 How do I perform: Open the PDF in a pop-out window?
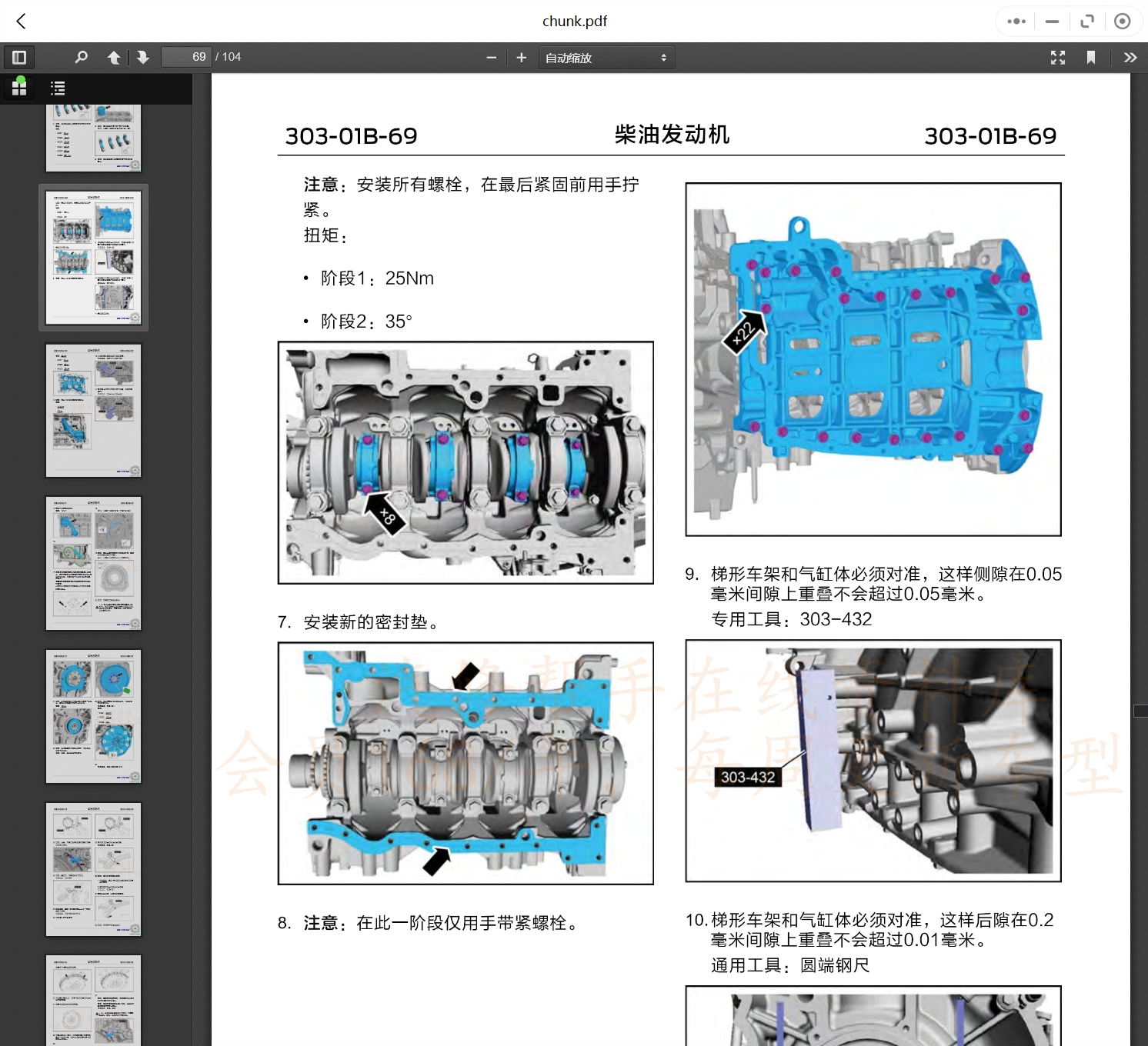[x=1086, y=21]
